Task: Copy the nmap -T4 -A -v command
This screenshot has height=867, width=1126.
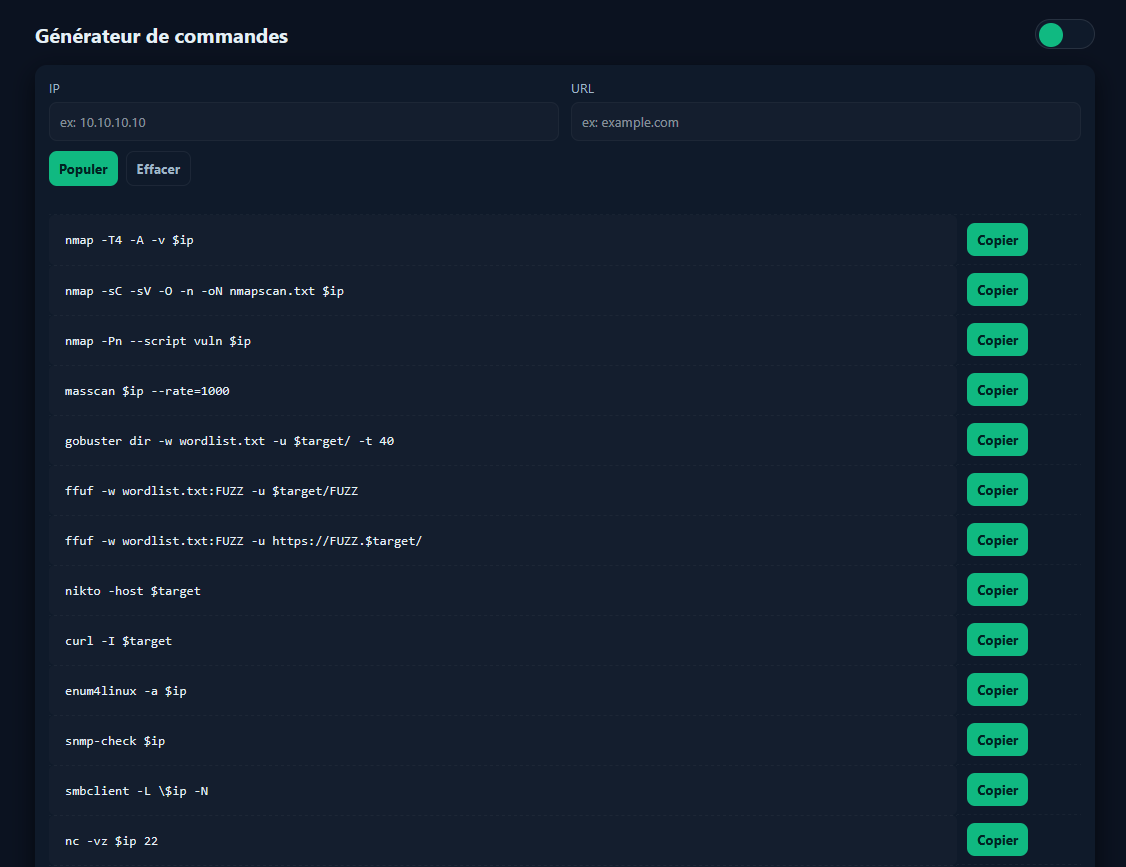Action: (x=997, y=240)
